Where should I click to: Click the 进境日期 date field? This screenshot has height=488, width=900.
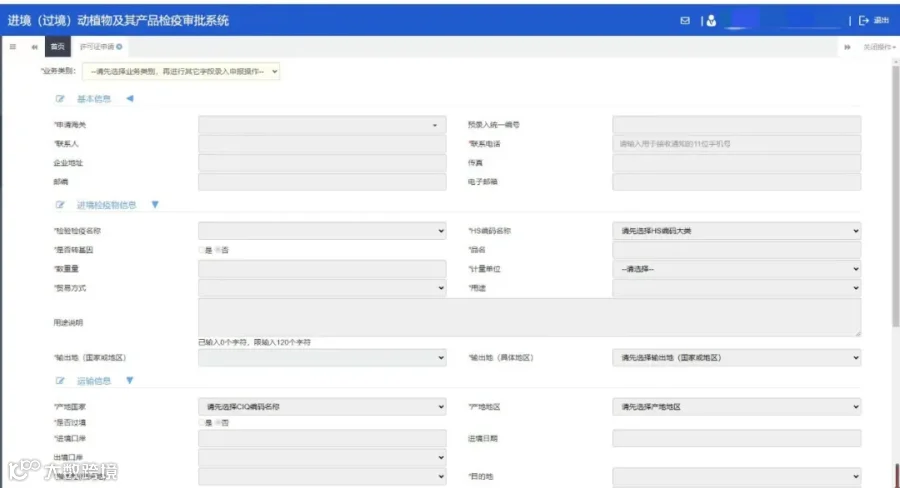736,438
